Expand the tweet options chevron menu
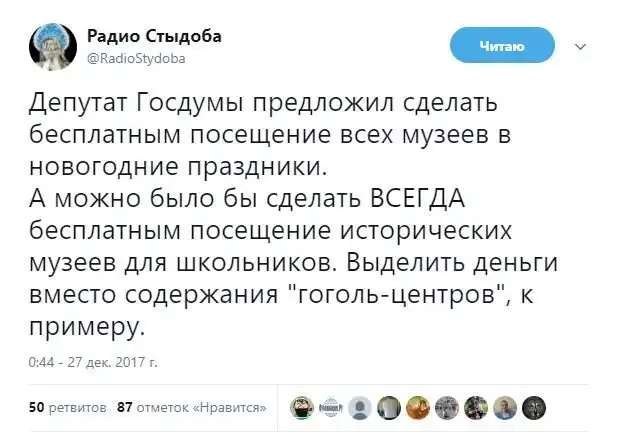Screen dimensions: 618x440 pos(581,46)
